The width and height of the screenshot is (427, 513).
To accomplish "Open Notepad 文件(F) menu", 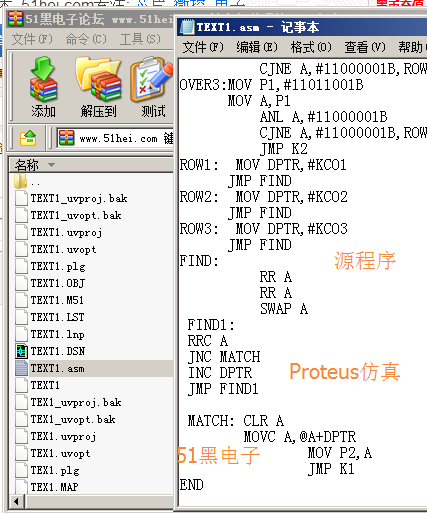I will [203, 47].
